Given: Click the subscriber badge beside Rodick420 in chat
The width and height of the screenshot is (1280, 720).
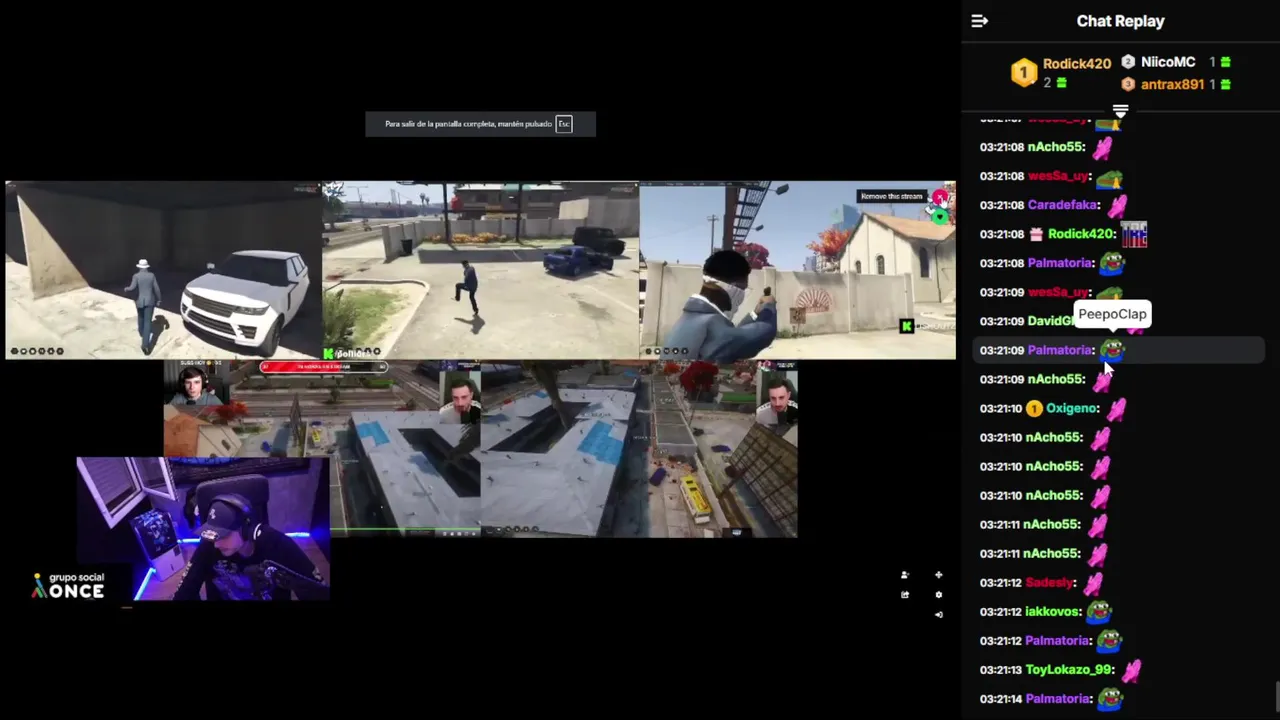Looking at the screenshot, I should click(x=1035, y=234).
